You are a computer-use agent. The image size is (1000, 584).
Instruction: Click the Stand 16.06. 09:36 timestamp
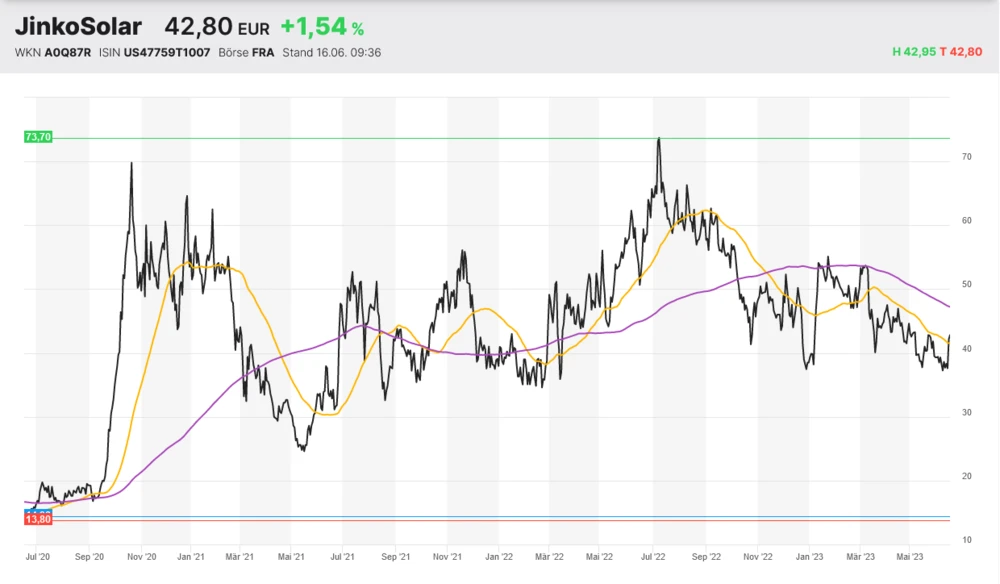(x=331, y=52)
